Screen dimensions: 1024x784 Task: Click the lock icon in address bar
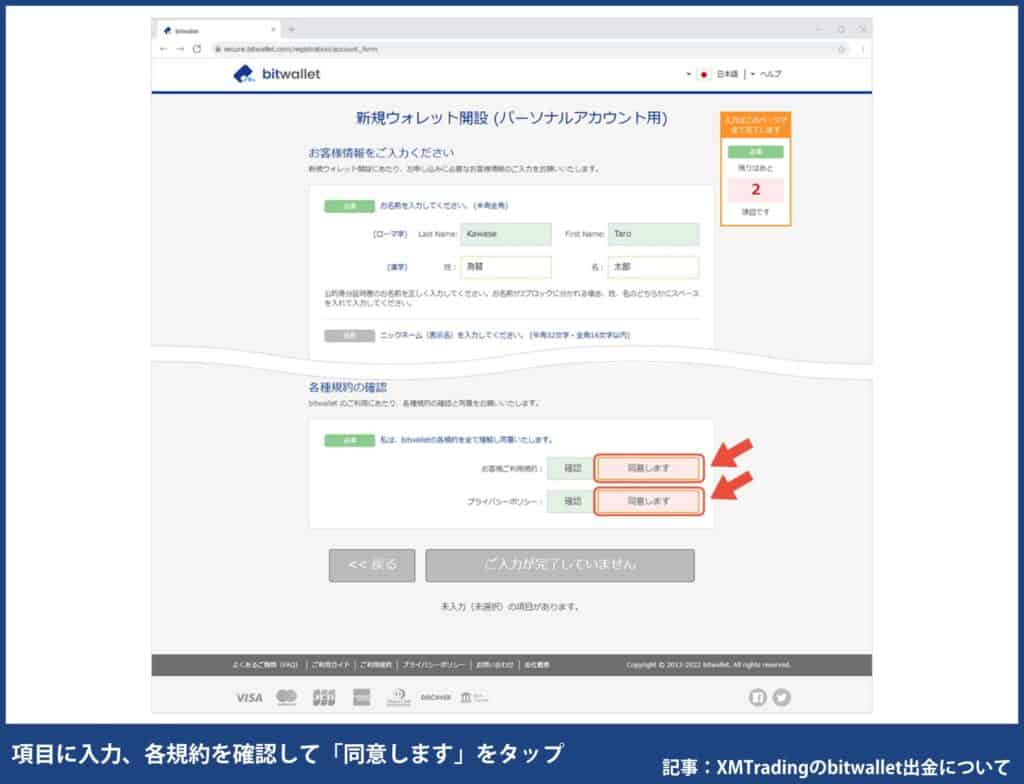218,49
